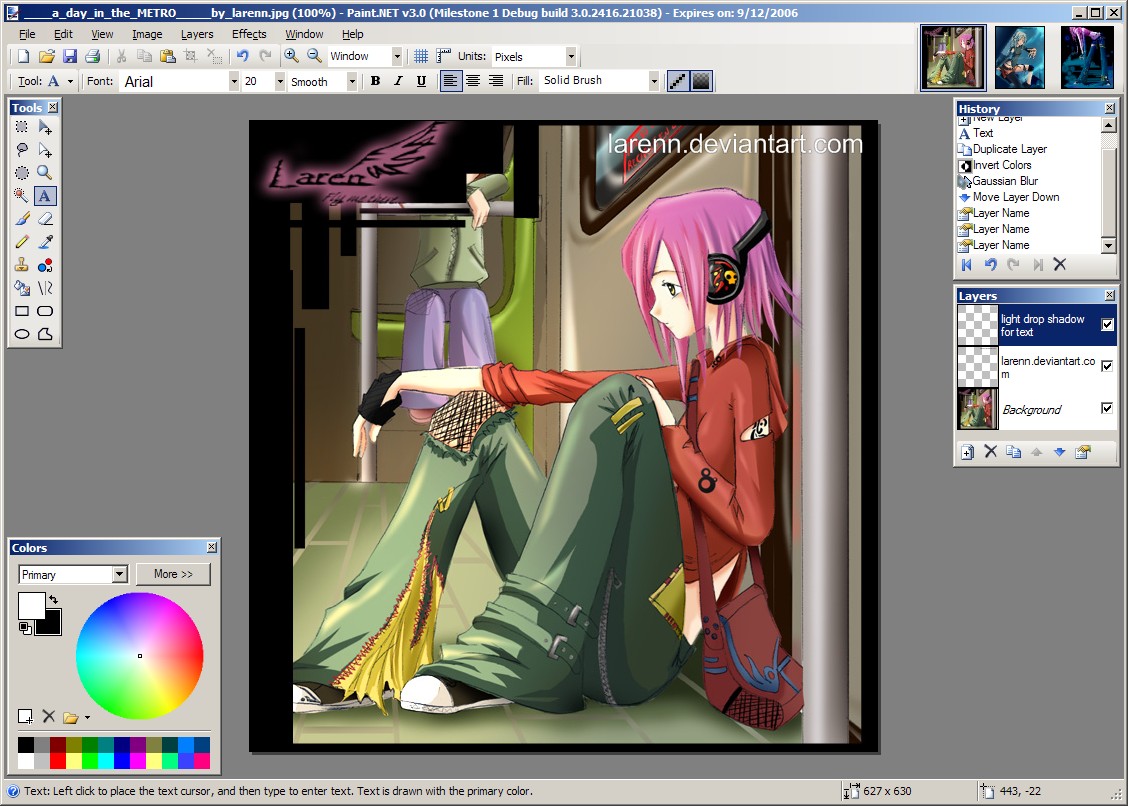
Task: Select the Lasso Select tool
Action: [x=22, y=150]
